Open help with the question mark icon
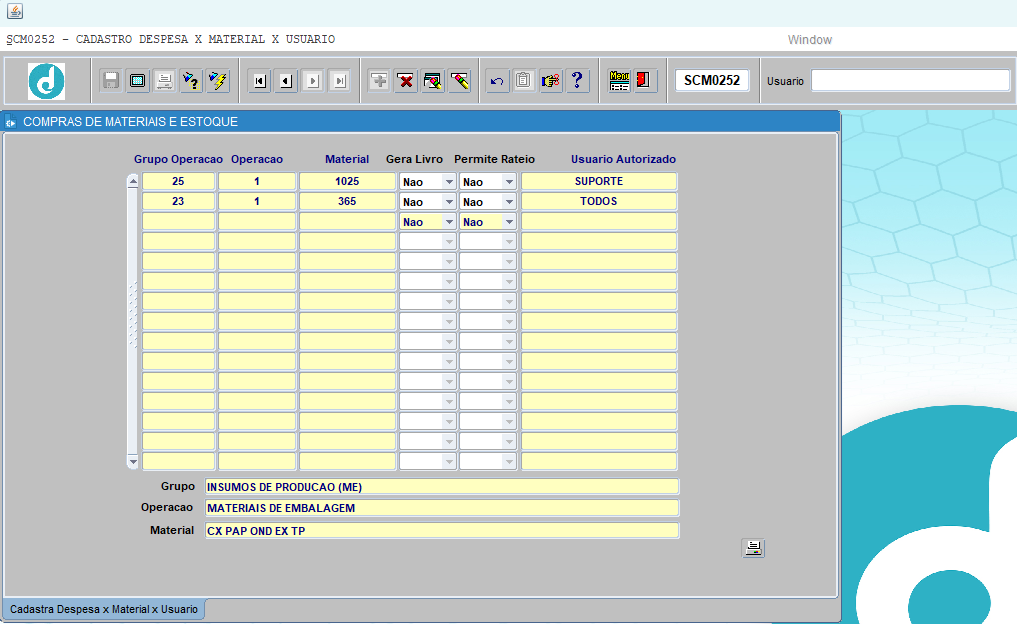The width and height of the screenshot is (1017, 624). tap(577, 81)
